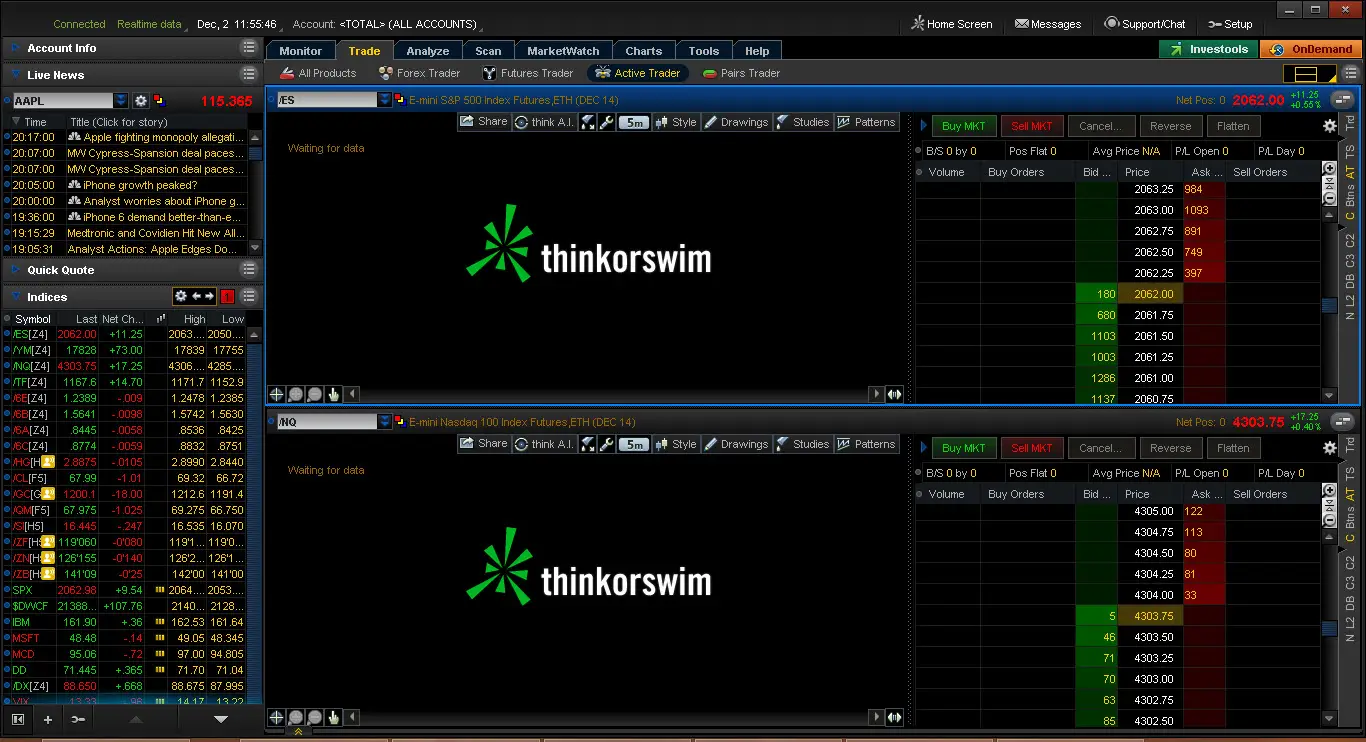Viewport: 1366px width, 742px height.
Task: Toggle the symbol link color box beside AAPL
Action: 158,100
